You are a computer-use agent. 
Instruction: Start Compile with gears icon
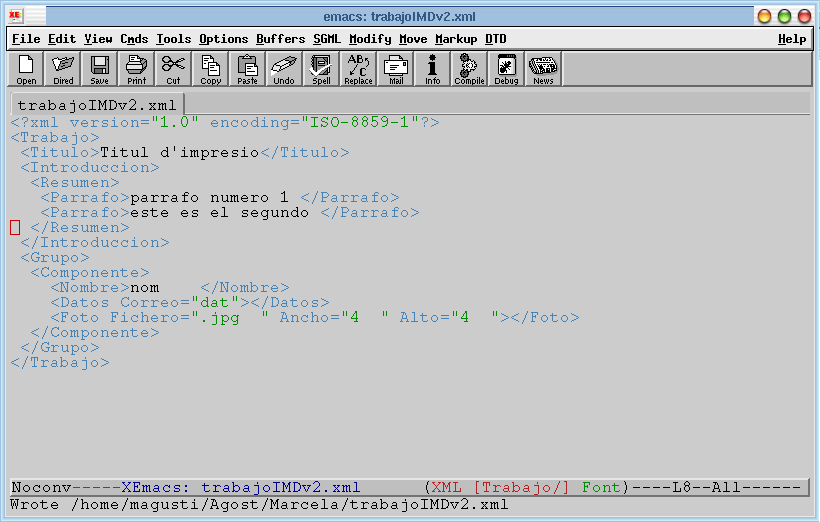point(469,69)
